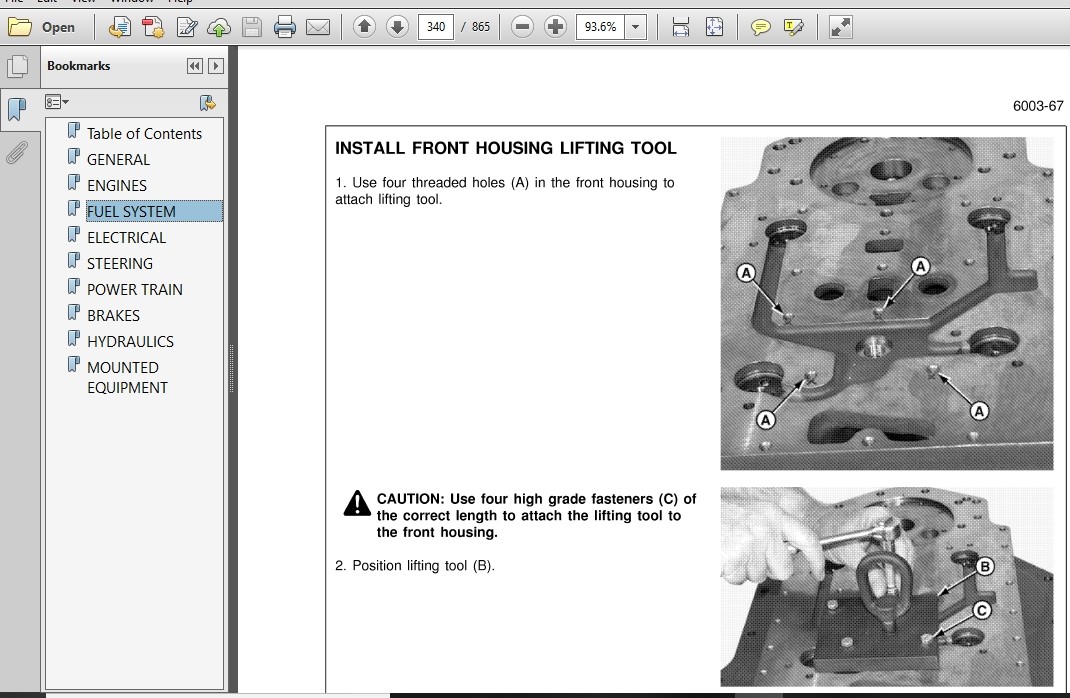1070x698 pixels.
Task: Click the total page count 865
Action: (x=480, y=27)
